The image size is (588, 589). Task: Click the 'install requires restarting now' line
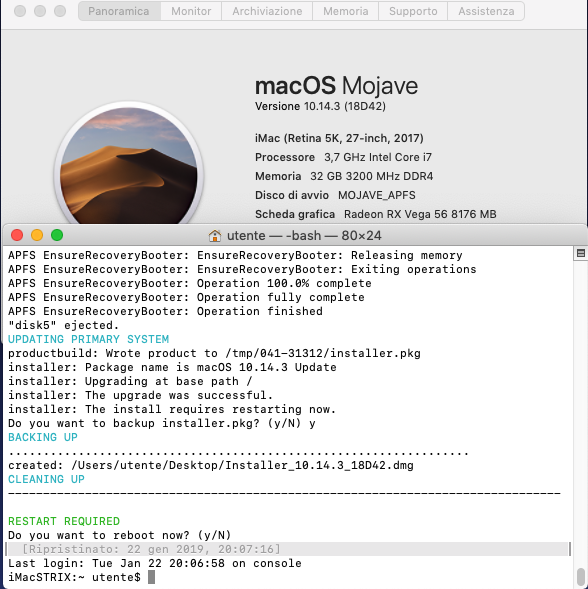(x=172, y=409)
